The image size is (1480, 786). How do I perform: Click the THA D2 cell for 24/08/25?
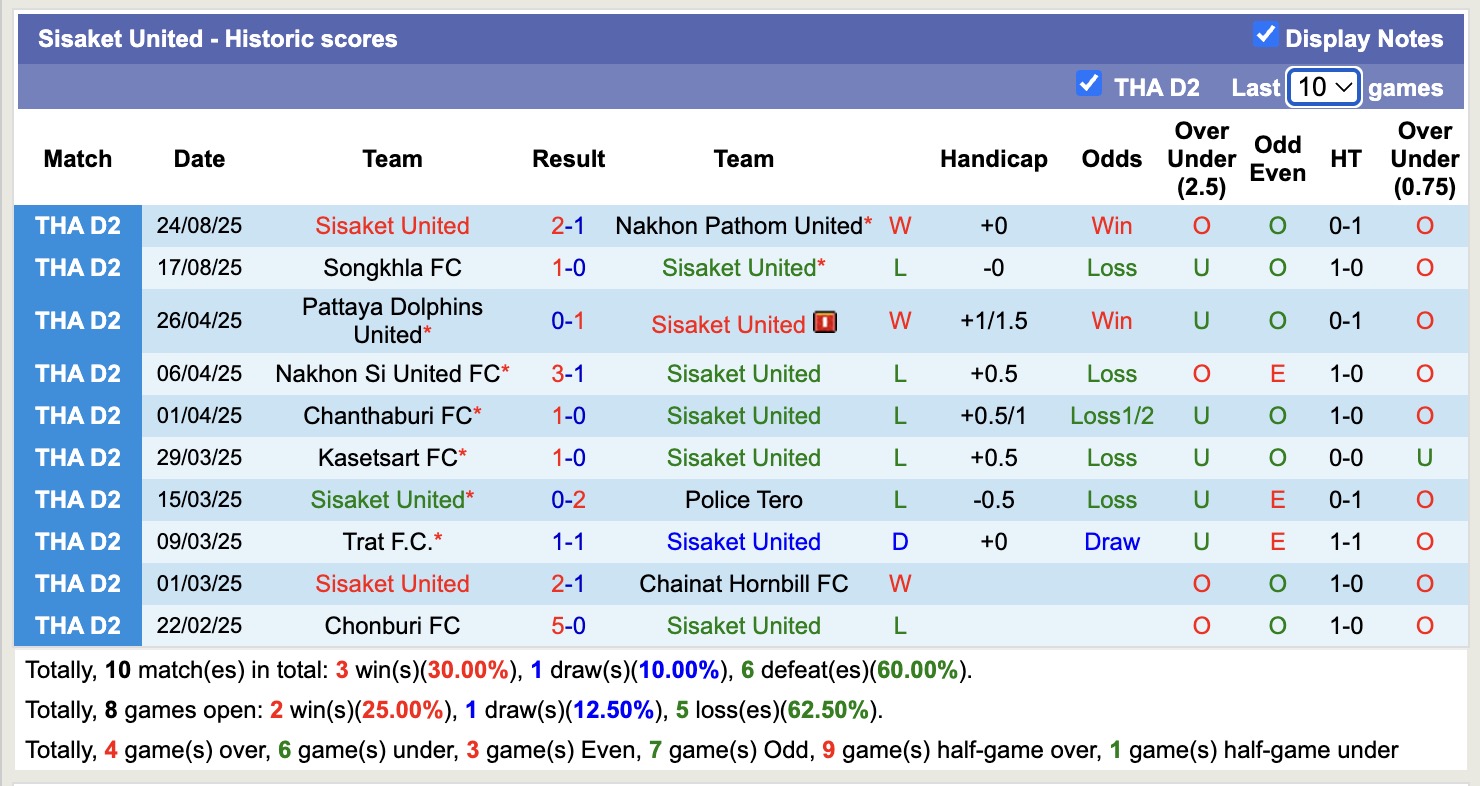78,226
